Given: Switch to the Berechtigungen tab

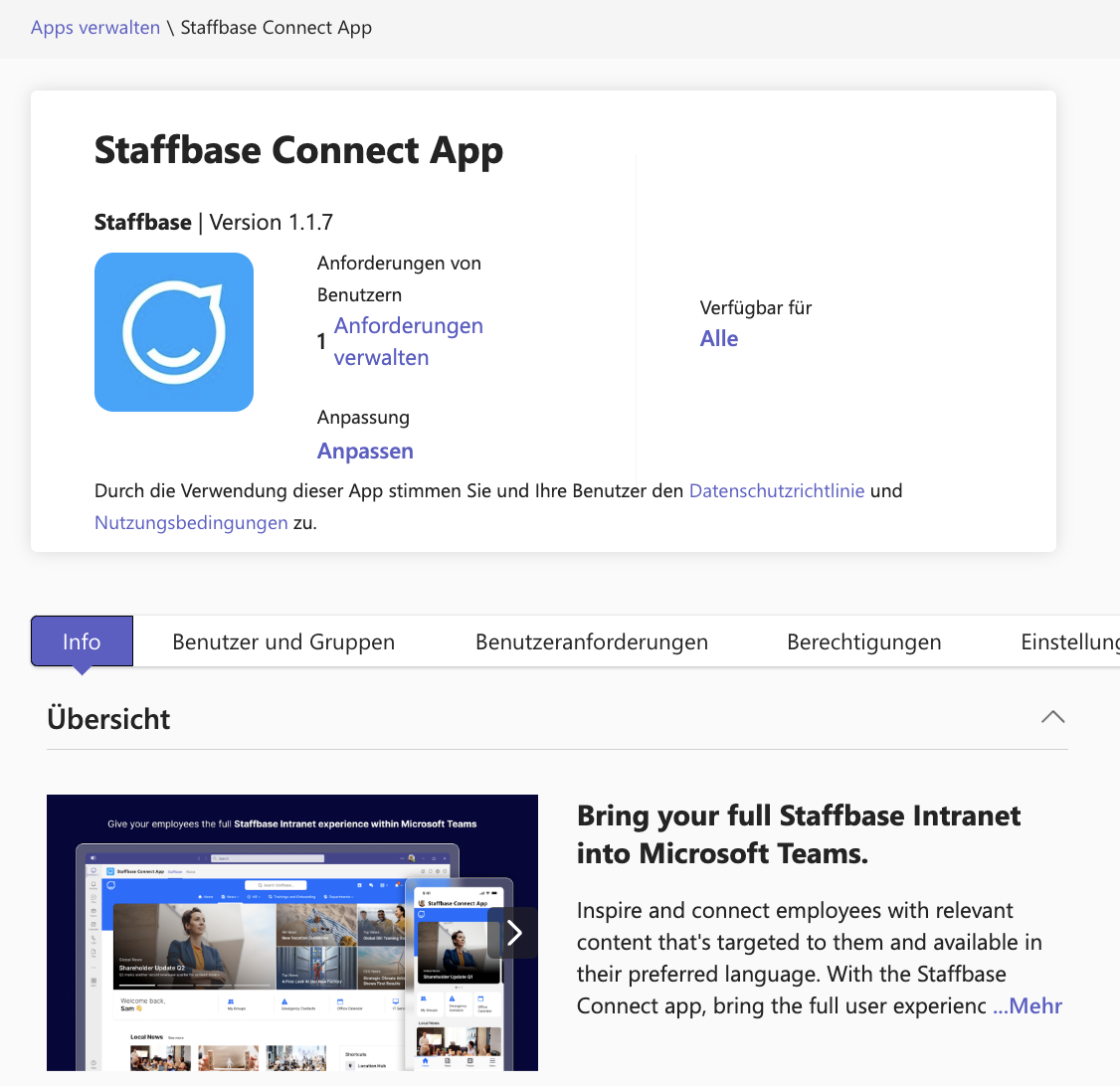Looking at the screenshot, I should coord(863,641).
